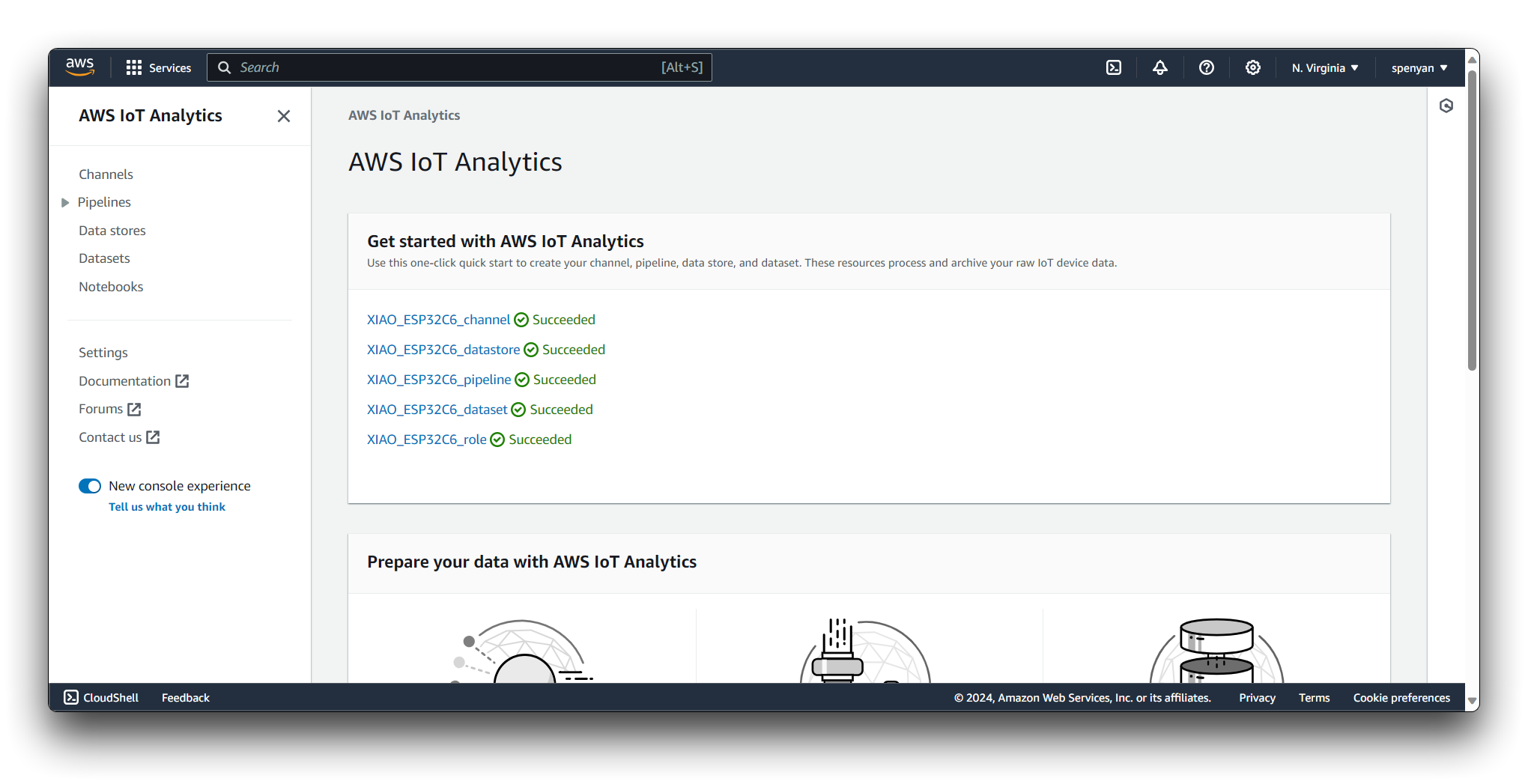Viewport: 1528px width, 784px height.
Task: Expand the Pipelines tree arrow
Action: point(65,202)
